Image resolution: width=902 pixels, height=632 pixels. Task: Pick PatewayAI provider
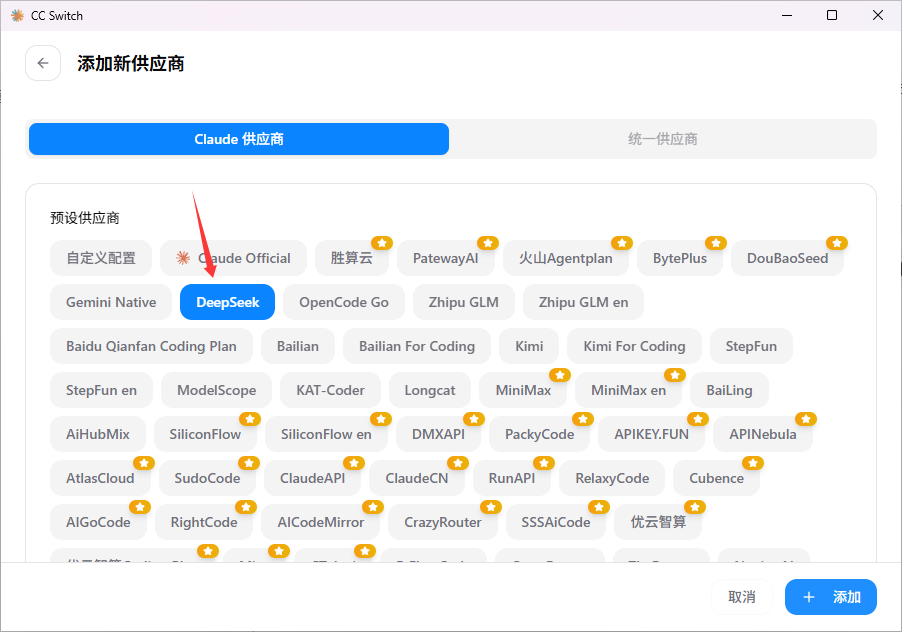coord(445,258)
